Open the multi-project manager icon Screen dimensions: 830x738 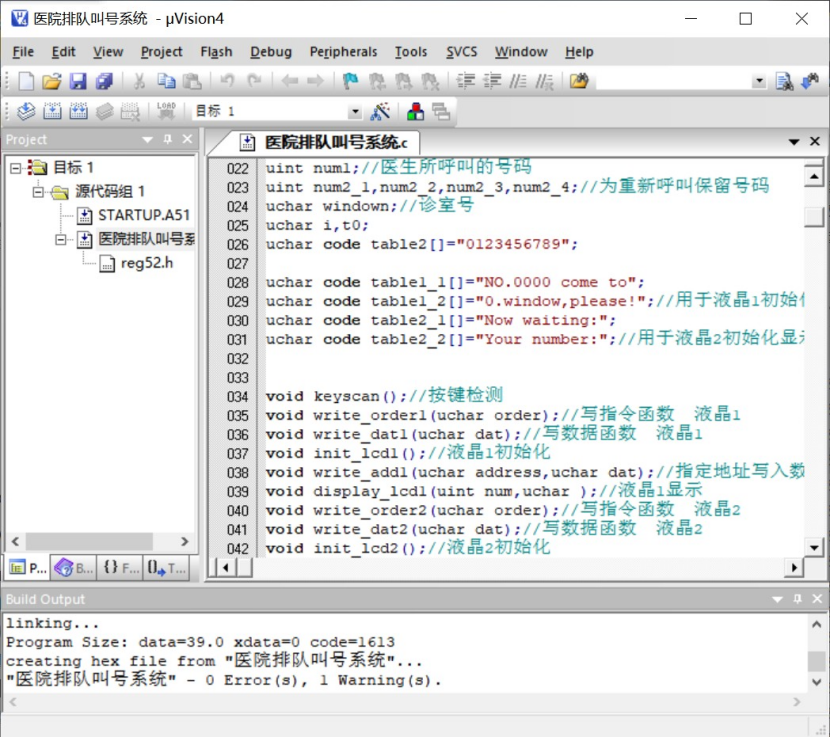click(440, 111)
